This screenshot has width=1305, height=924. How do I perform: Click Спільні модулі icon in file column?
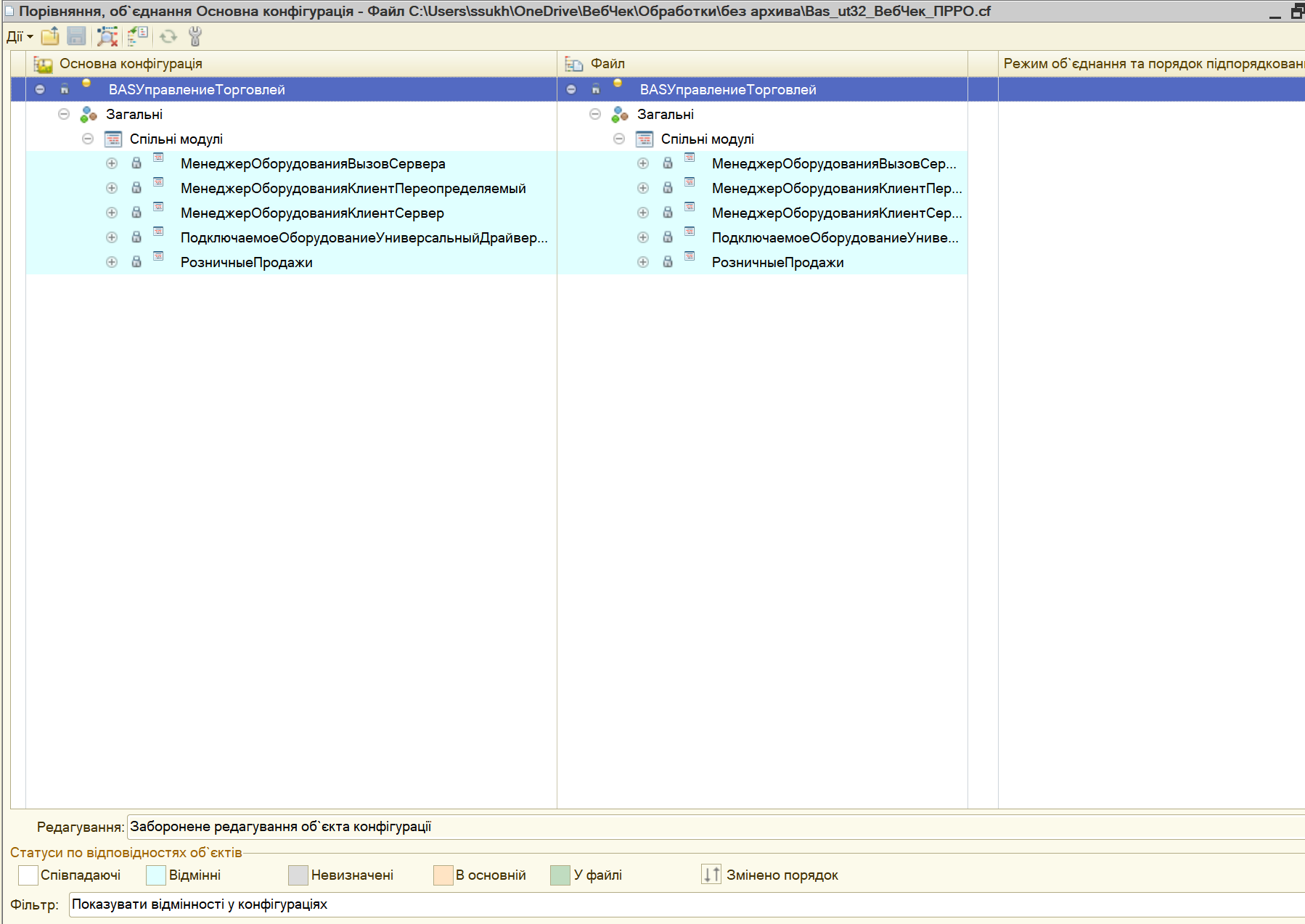645,139
